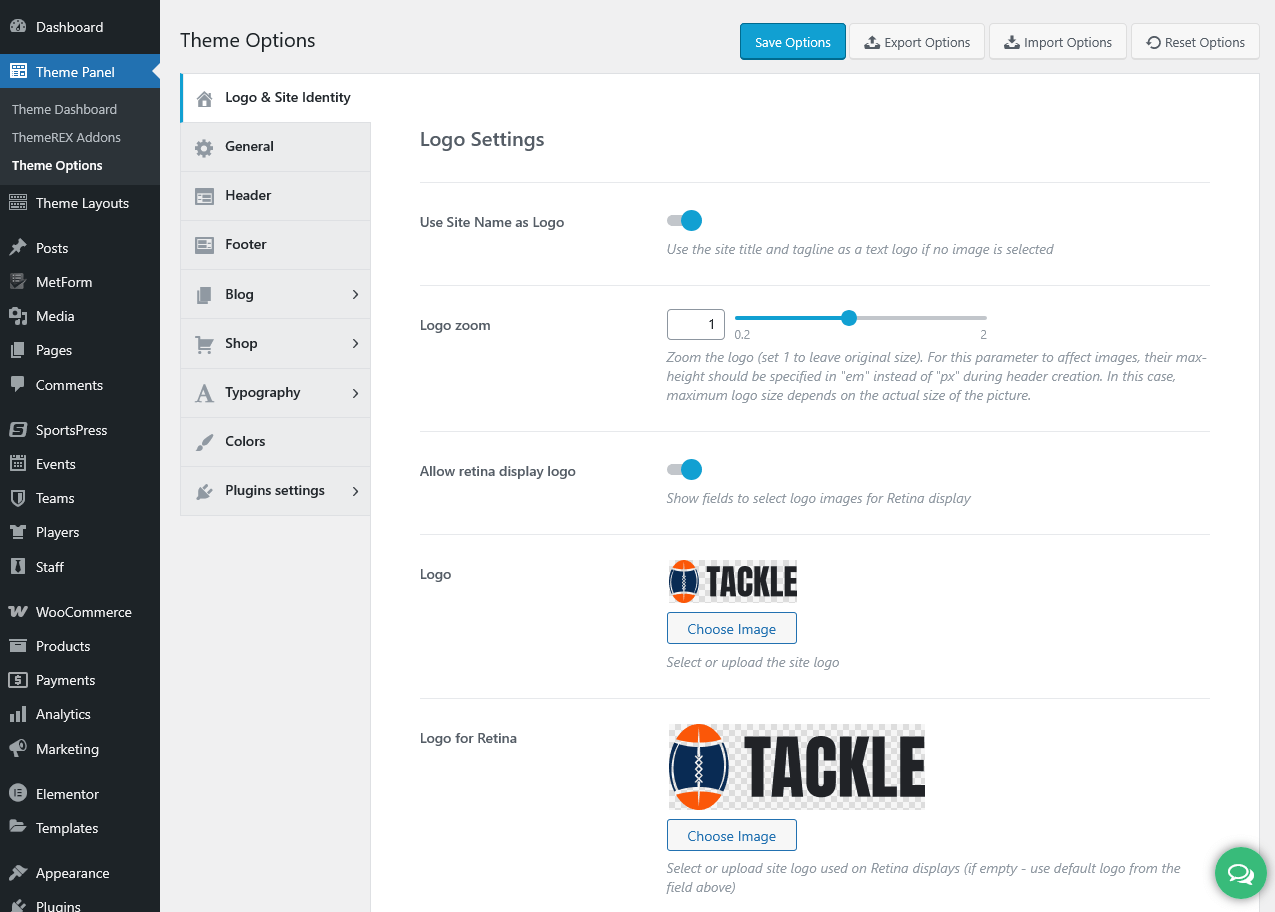The height and width of the screenshot is (912, 1275).
Task: Click the Marketing megaphone icon
Action: [18, 749]
